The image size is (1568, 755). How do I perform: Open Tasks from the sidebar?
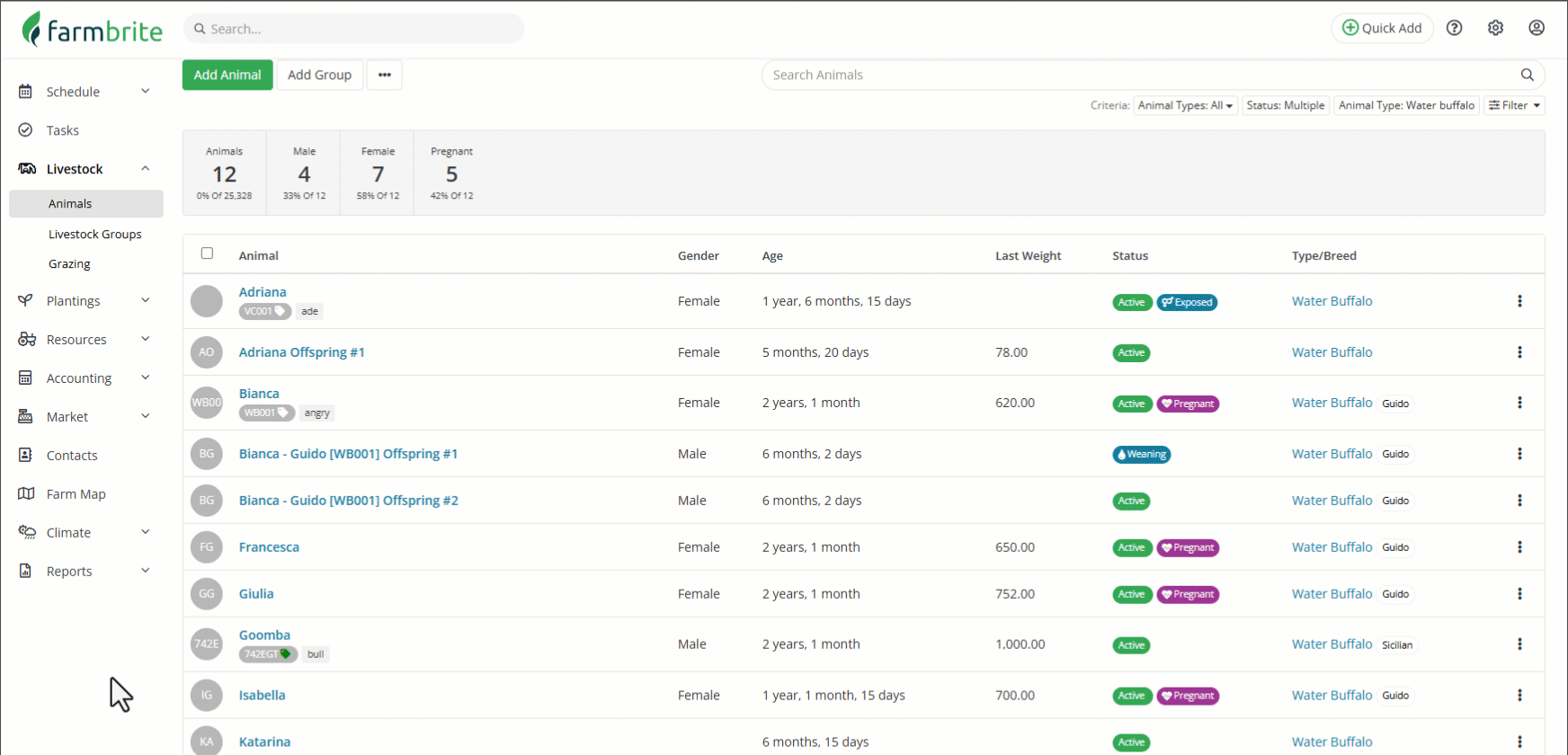tap(63, 130)
